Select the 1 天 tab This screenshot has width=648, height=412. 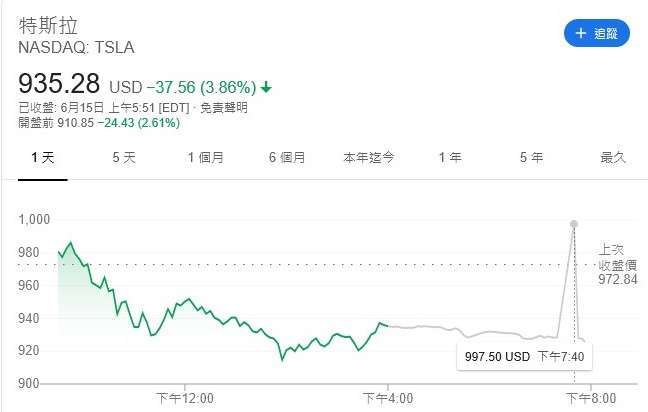coord(43,158)
